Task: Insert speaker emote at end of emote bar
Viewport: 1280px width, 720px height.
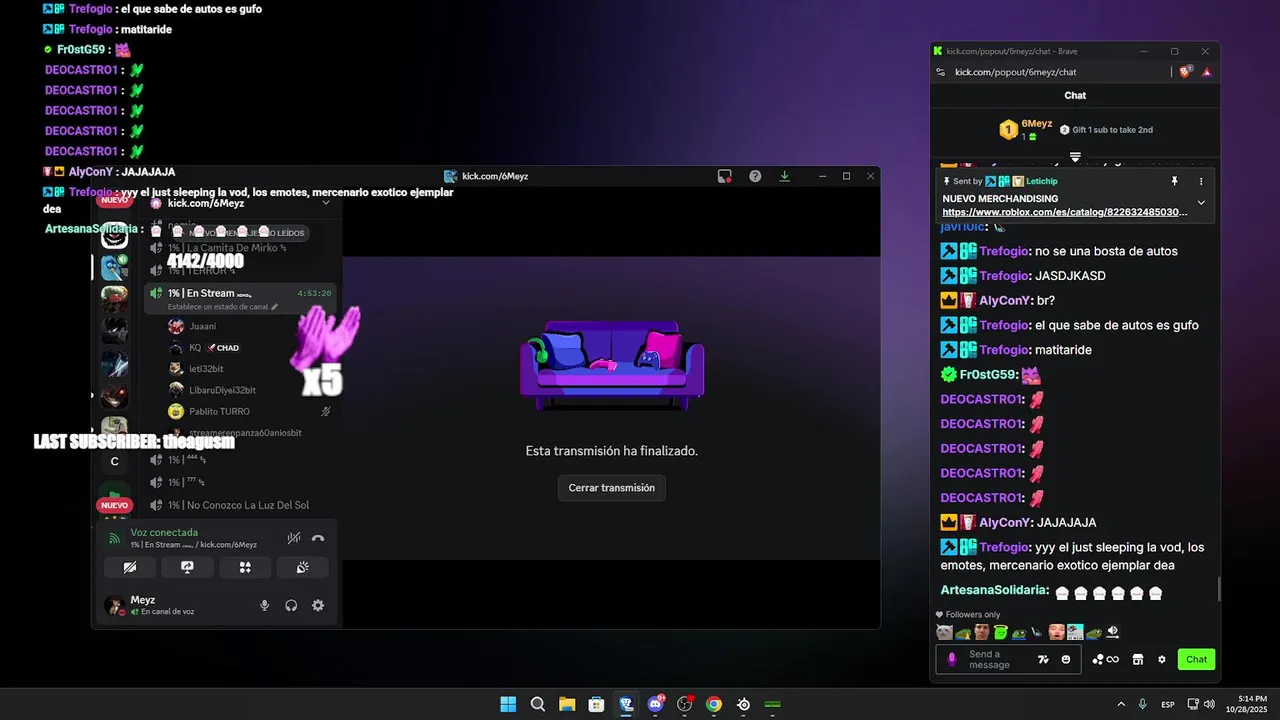Action: pyautogui.click(x=1113, y=632)
